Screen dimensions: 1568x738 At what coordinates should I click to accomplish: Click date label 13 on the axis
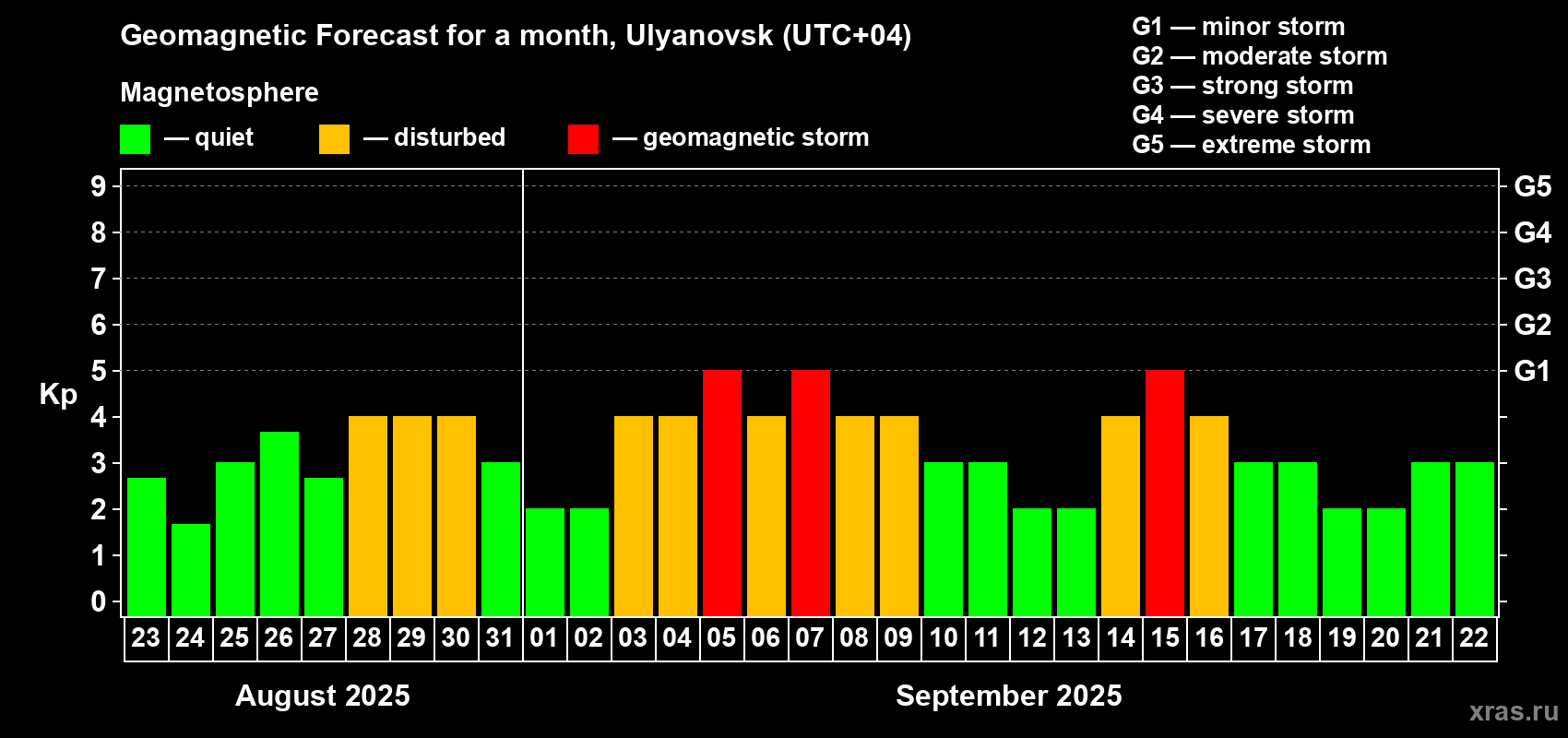tap(1075, 637)
